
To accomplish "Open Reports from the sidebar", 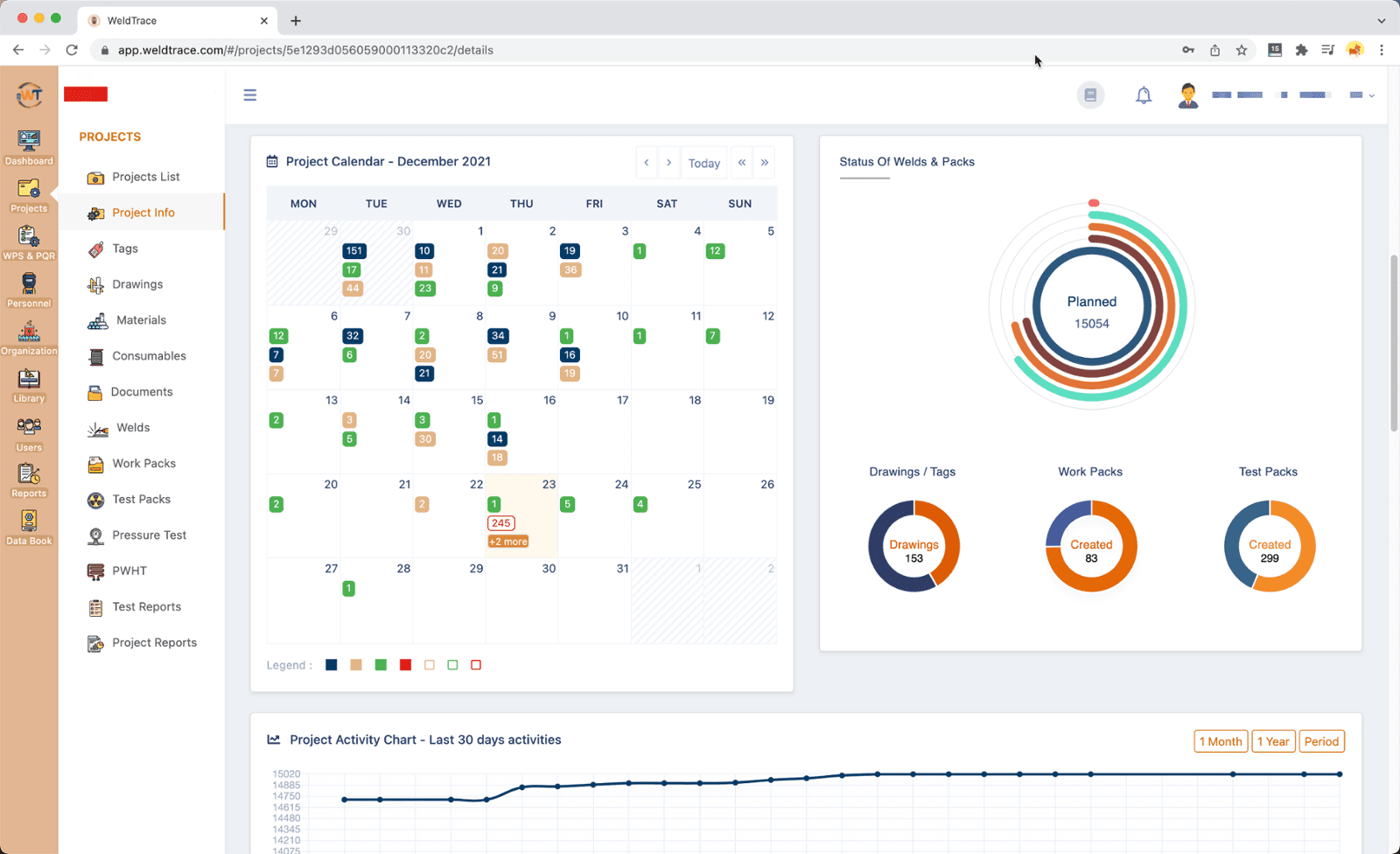I will point(29,479).
